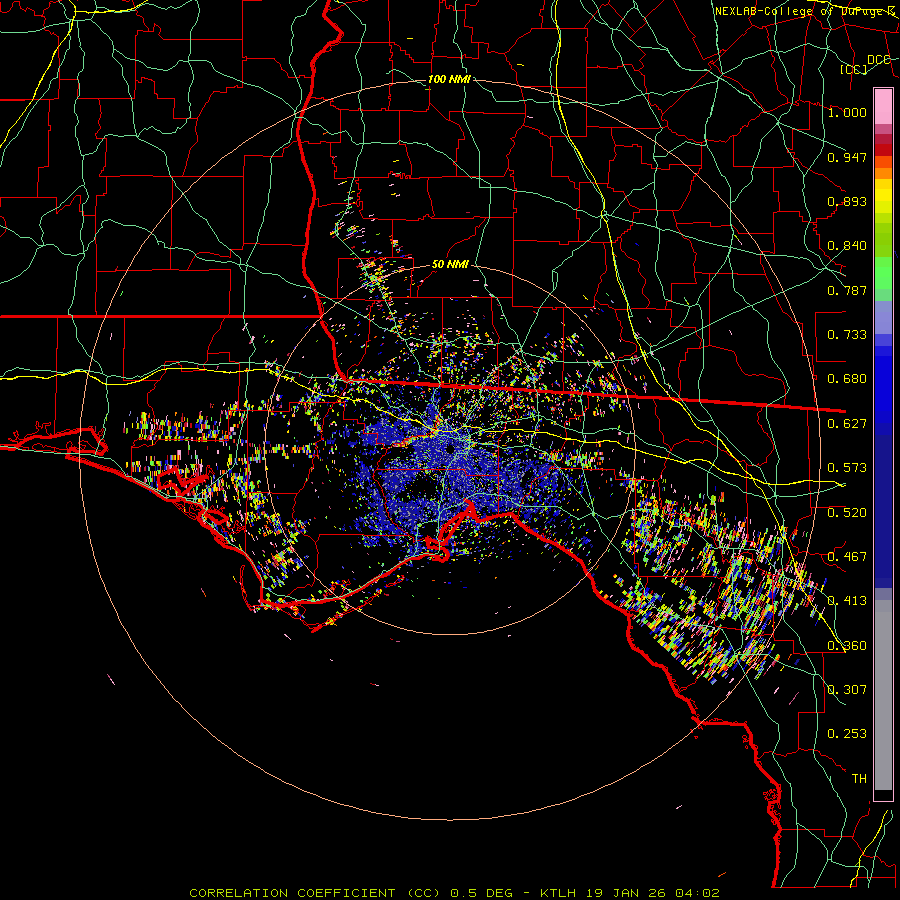The height and width of the screenshot is (900, 900).
Task: Click the Correlation Coefficient product caption
Action: coord(454,893)
